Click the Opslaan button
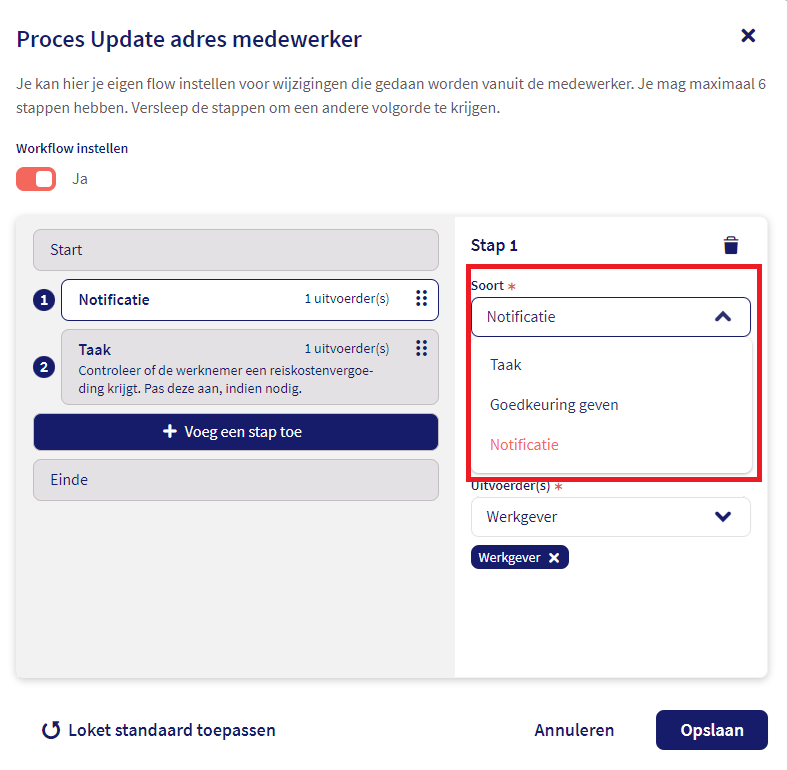The image size is (787, 770). tap(711, 730)
